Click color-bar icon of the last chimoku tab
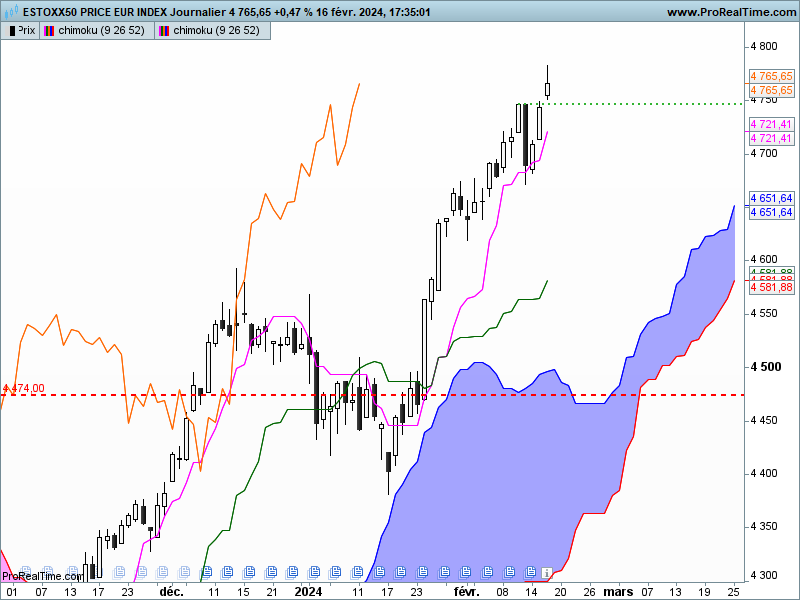Screen dimensions: 800x600 (x=164, y=31)
